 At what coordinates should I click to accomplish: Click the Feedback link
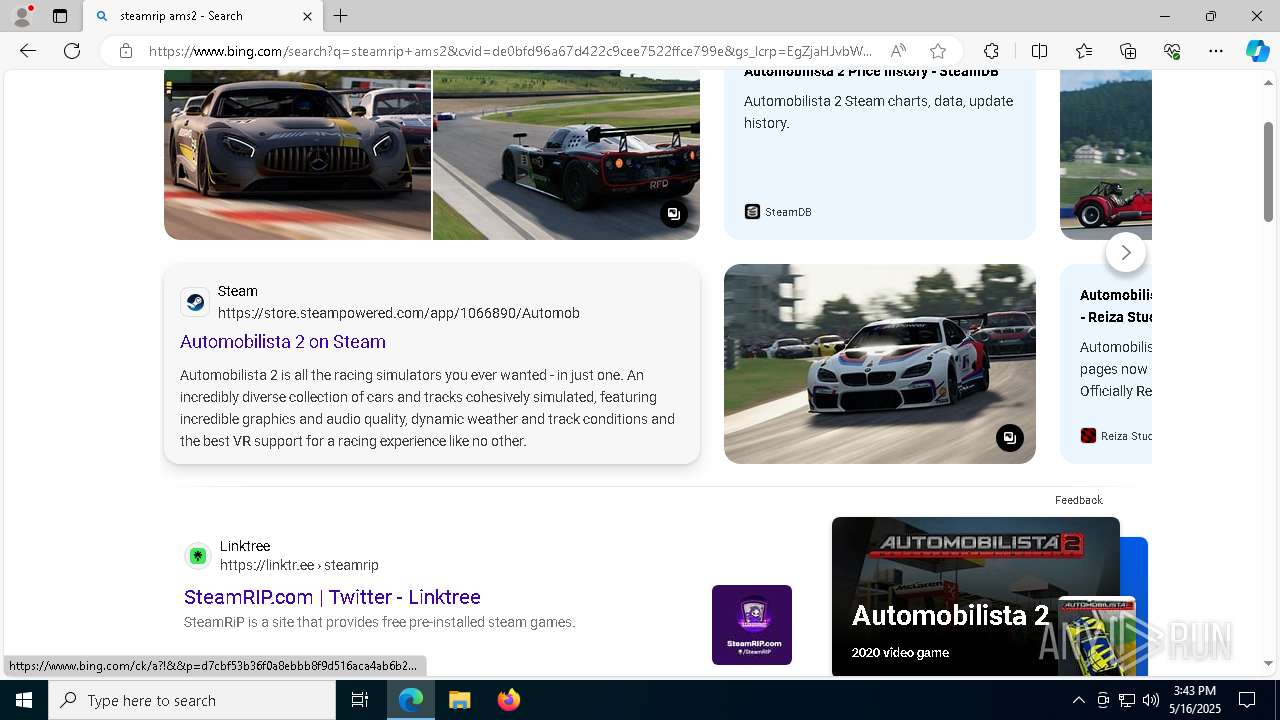click(1078, 500)
